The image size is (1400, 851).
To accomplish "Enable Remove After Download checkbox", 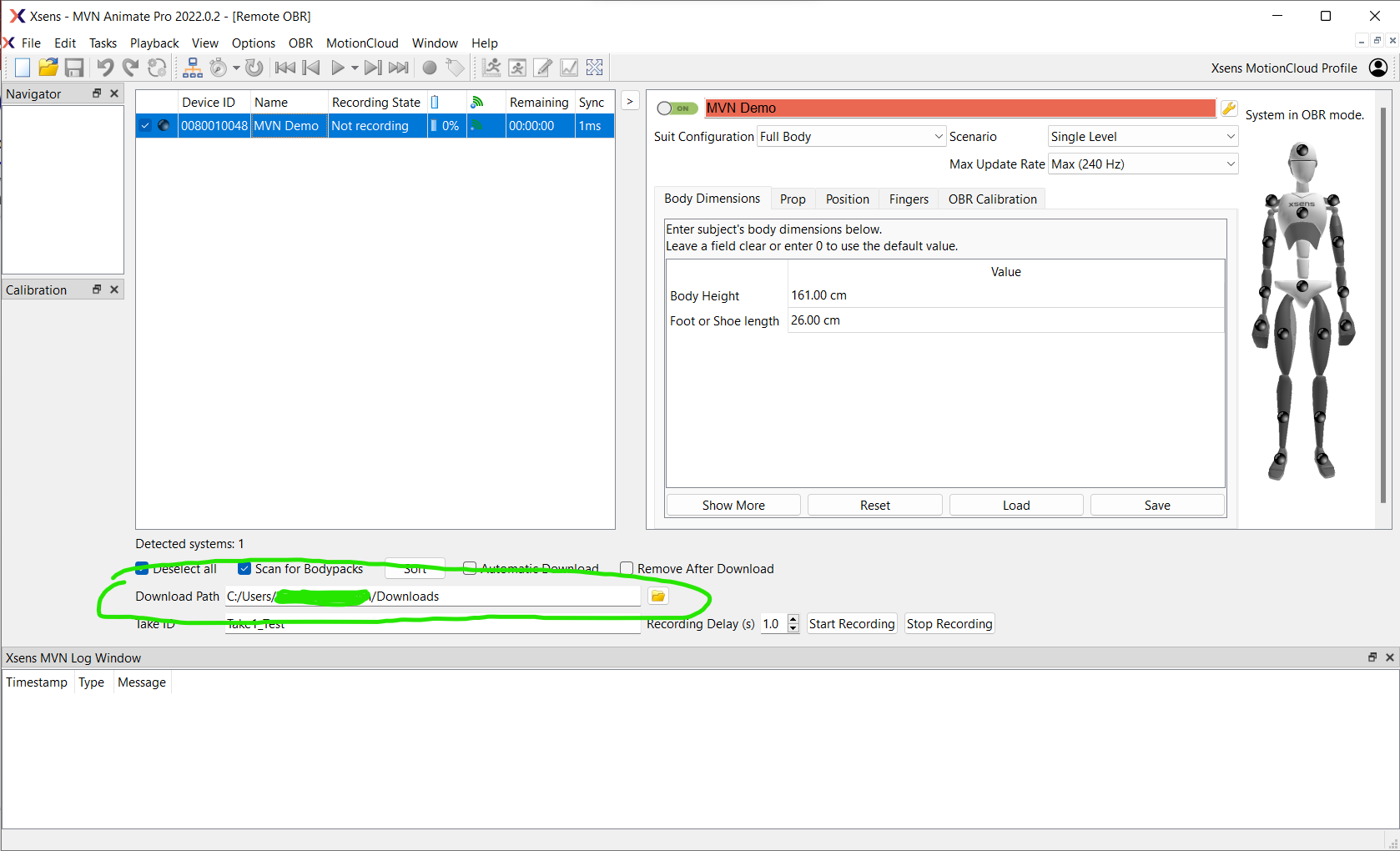I will pos(627,569).
